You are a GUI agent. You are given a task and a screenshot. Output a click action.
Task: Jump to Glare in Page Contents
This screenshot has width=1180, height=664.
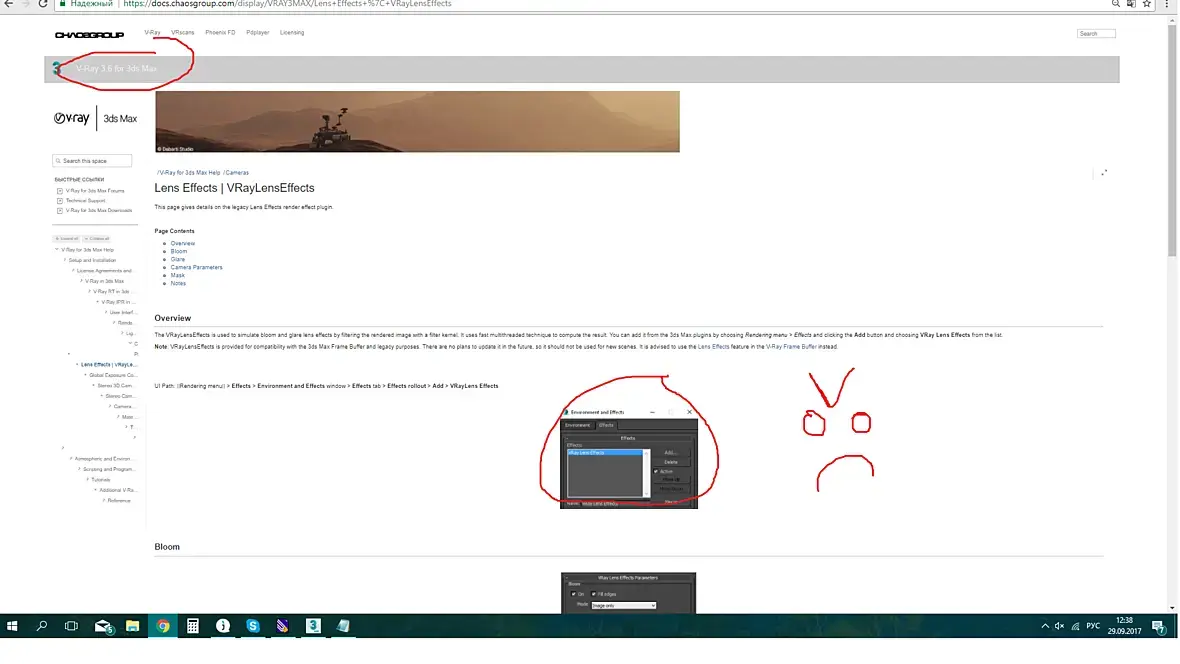(x=178, y=259)
